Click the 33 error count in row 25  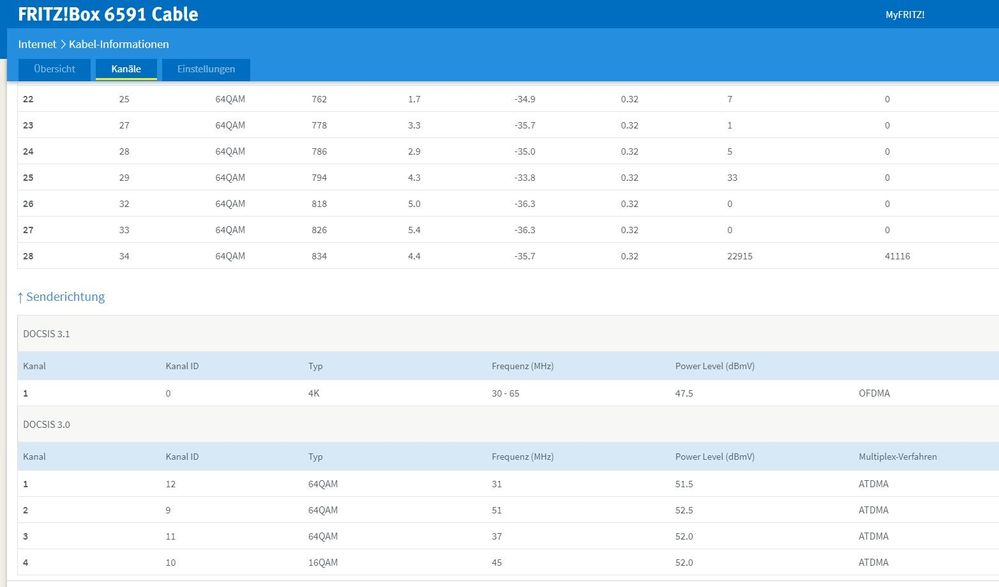pos(732,178)
